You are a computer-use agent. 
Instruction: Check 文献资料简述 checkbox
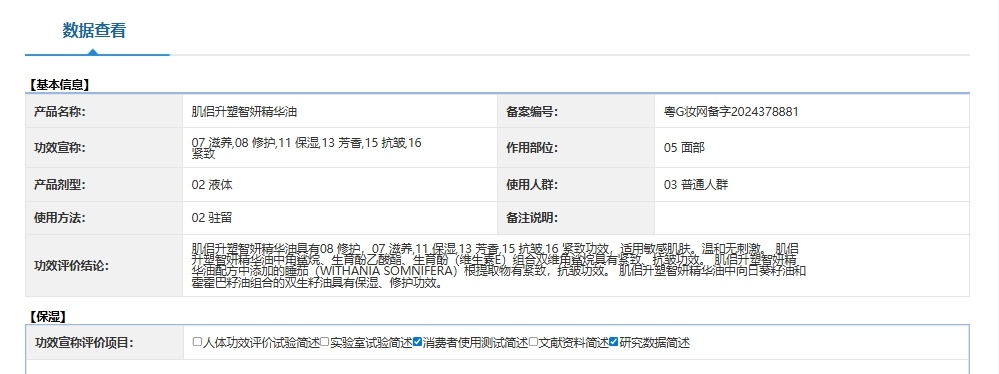(533, 342)
